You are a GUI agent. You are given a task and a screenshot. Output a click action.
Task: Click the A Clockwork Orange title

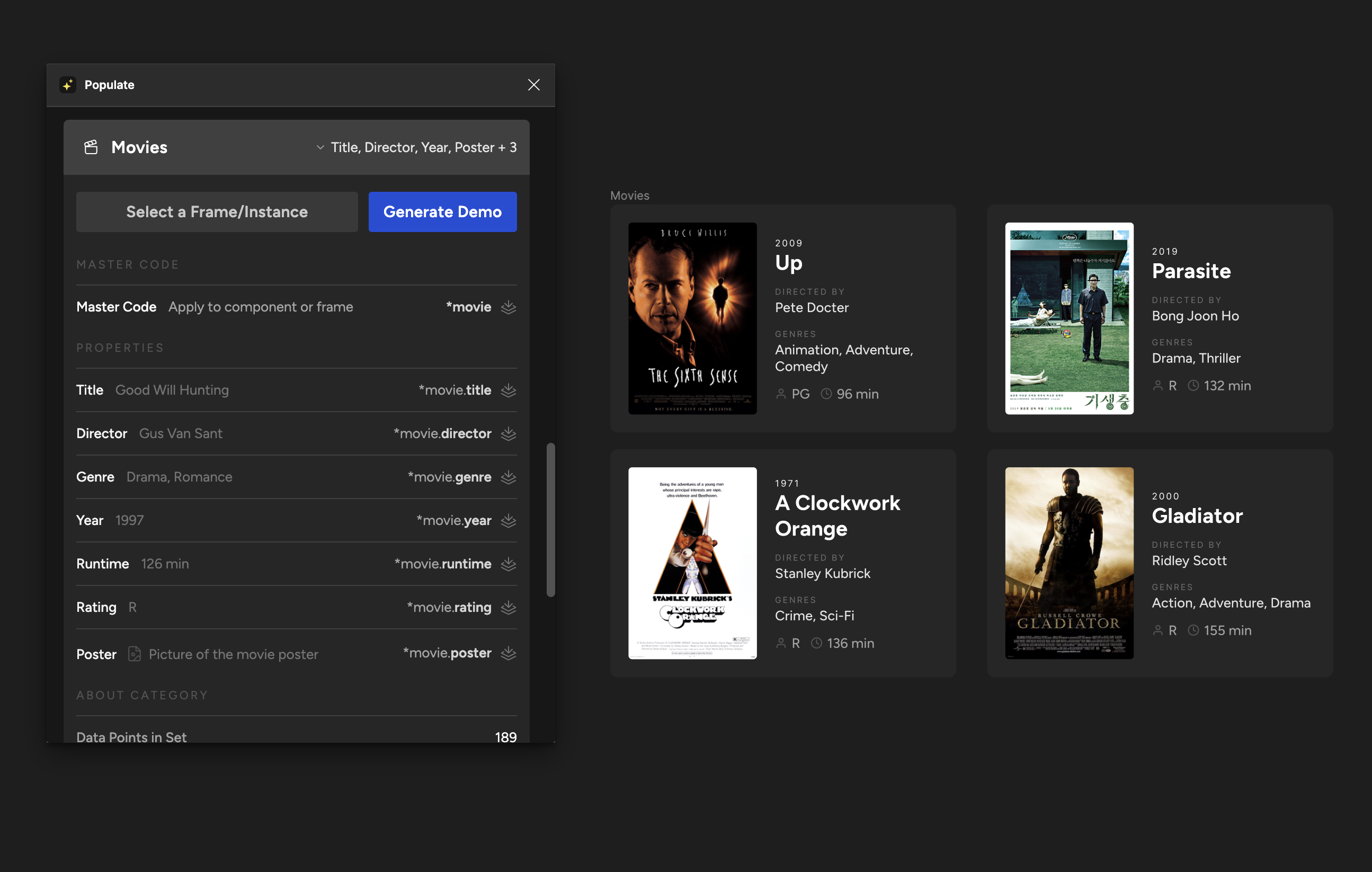pyautogui.click(x=838, y=516)
